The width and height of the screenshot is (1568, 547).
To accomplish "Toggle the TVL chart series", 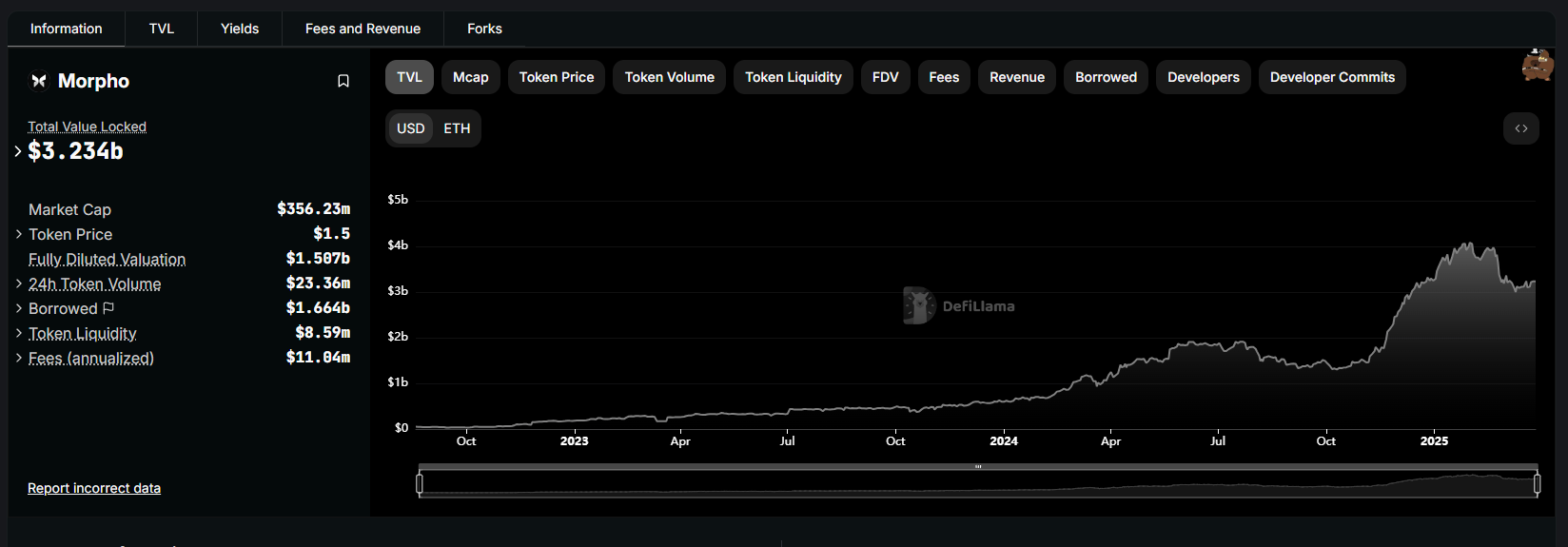I will point(409,77).
